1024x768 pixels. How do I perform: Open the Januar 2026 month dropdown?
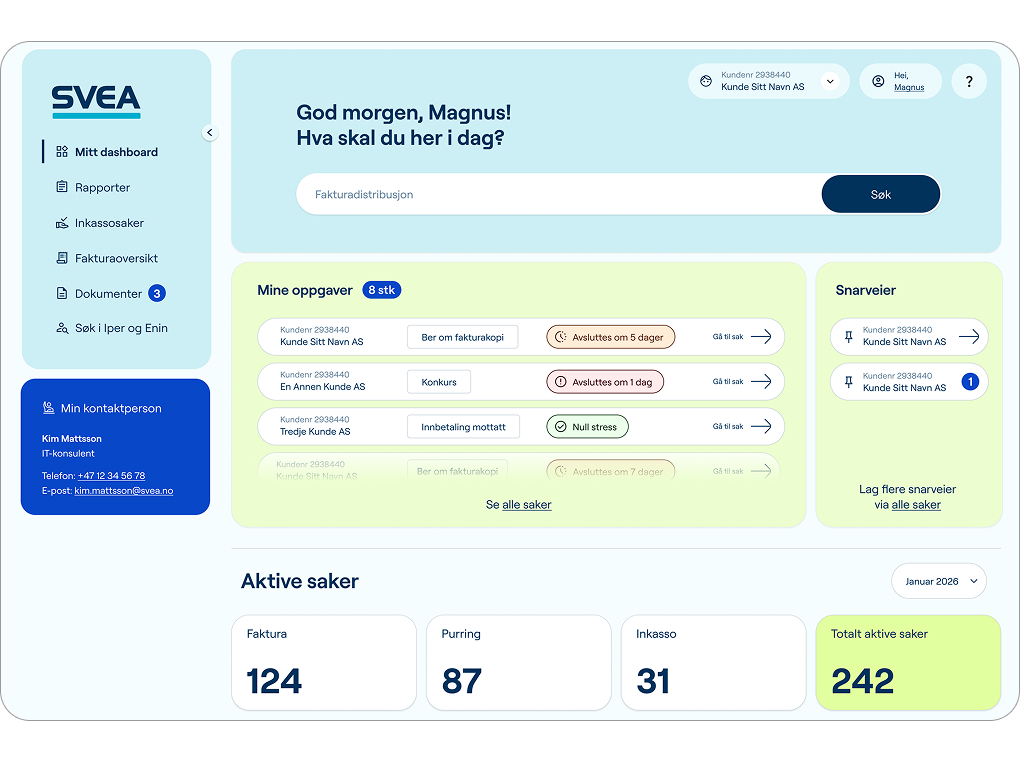point(938,581)
